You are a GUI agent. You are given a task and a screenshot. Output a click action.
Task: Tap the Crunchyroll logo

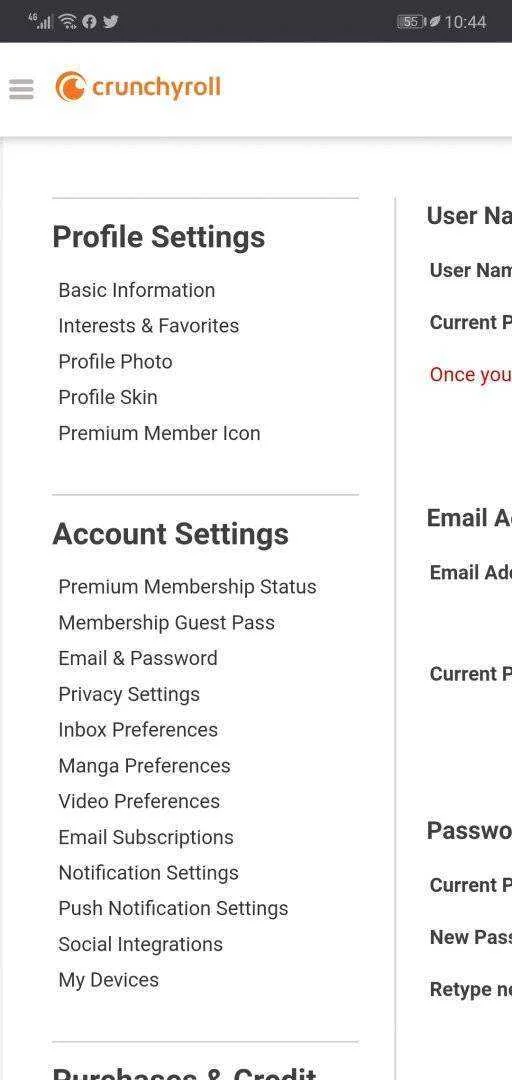click(138, 87)
